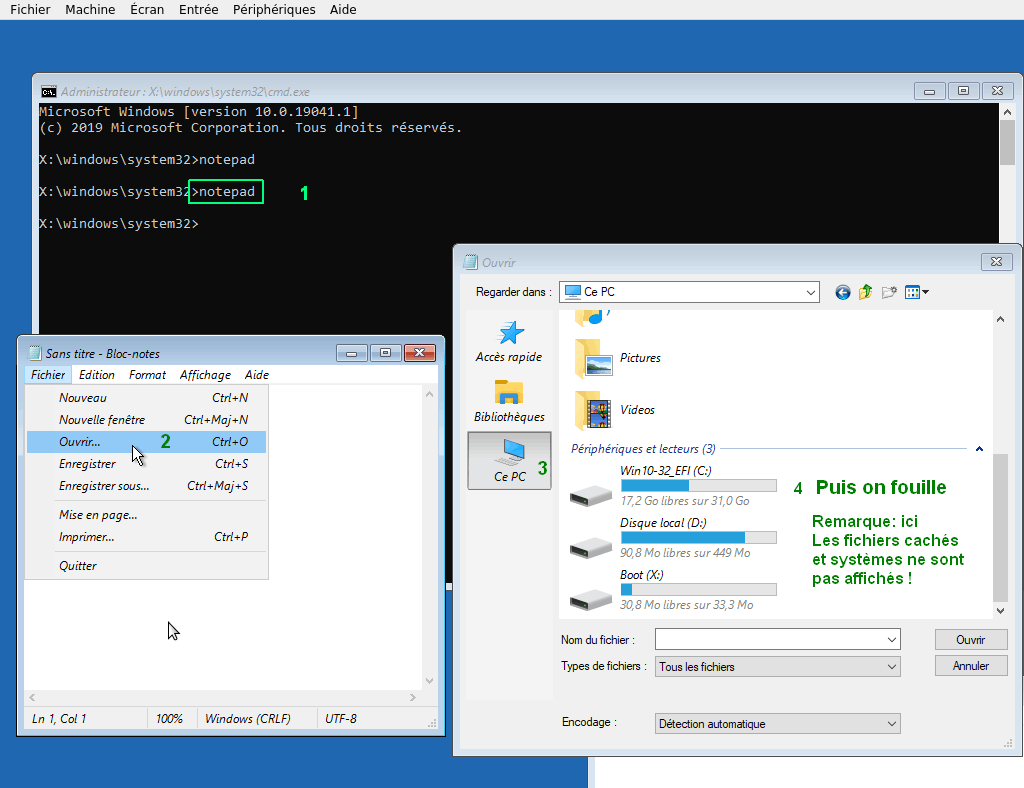
Task: Open VirtualBox Entrée menu
Action: click(199, 10)
